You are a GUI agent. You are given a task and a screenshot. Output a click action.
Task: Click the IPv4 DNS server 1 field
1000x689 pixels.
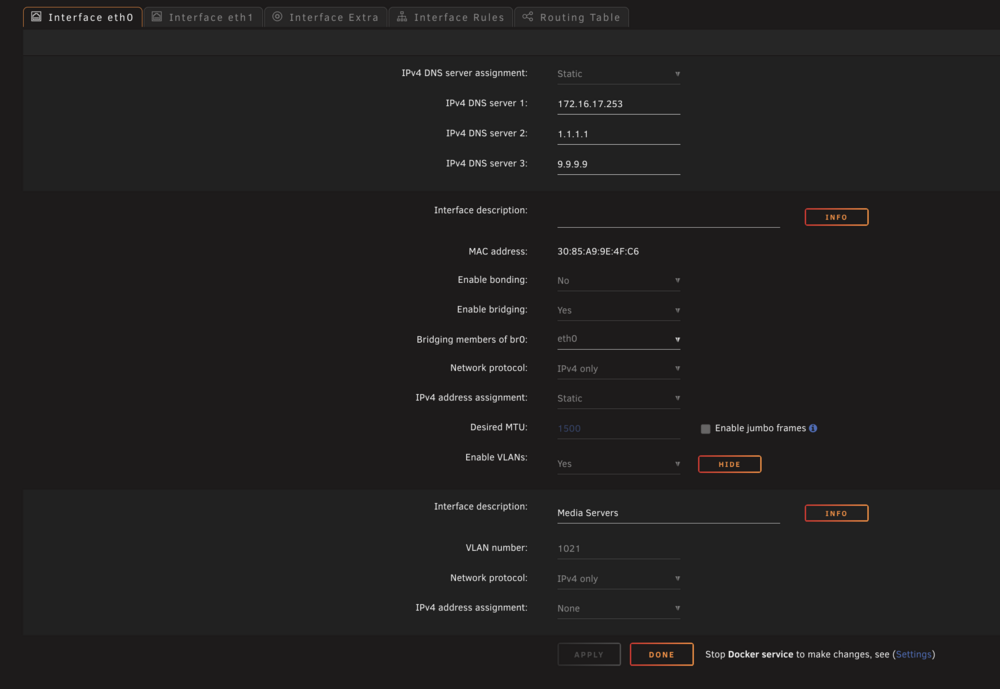click(619, 104)
